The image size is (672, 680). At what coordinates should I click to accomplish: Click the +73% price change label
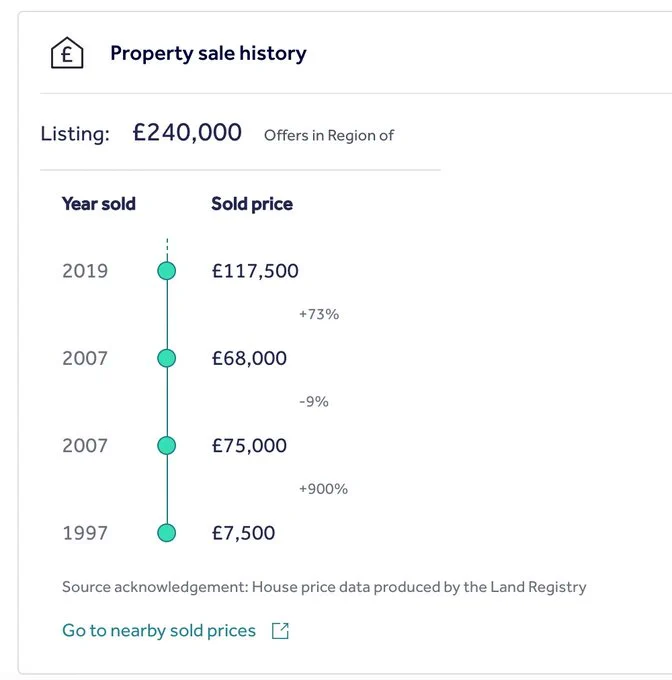(319, 314)
